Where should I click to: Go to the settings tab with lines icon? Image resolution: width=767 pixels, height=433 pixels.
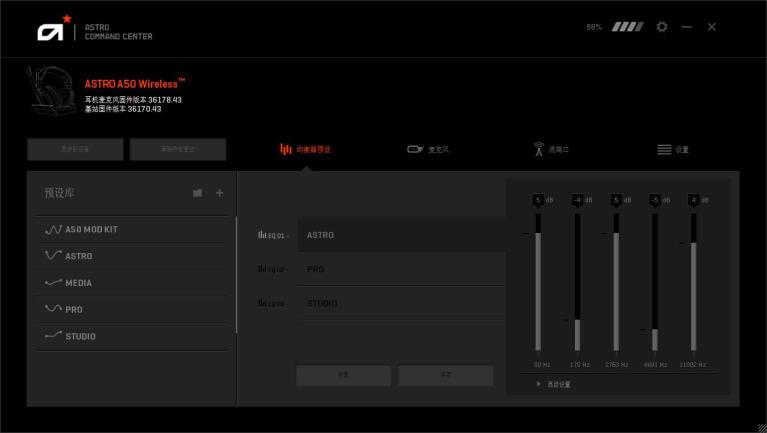pyautogui.click(x=673, y=149)
